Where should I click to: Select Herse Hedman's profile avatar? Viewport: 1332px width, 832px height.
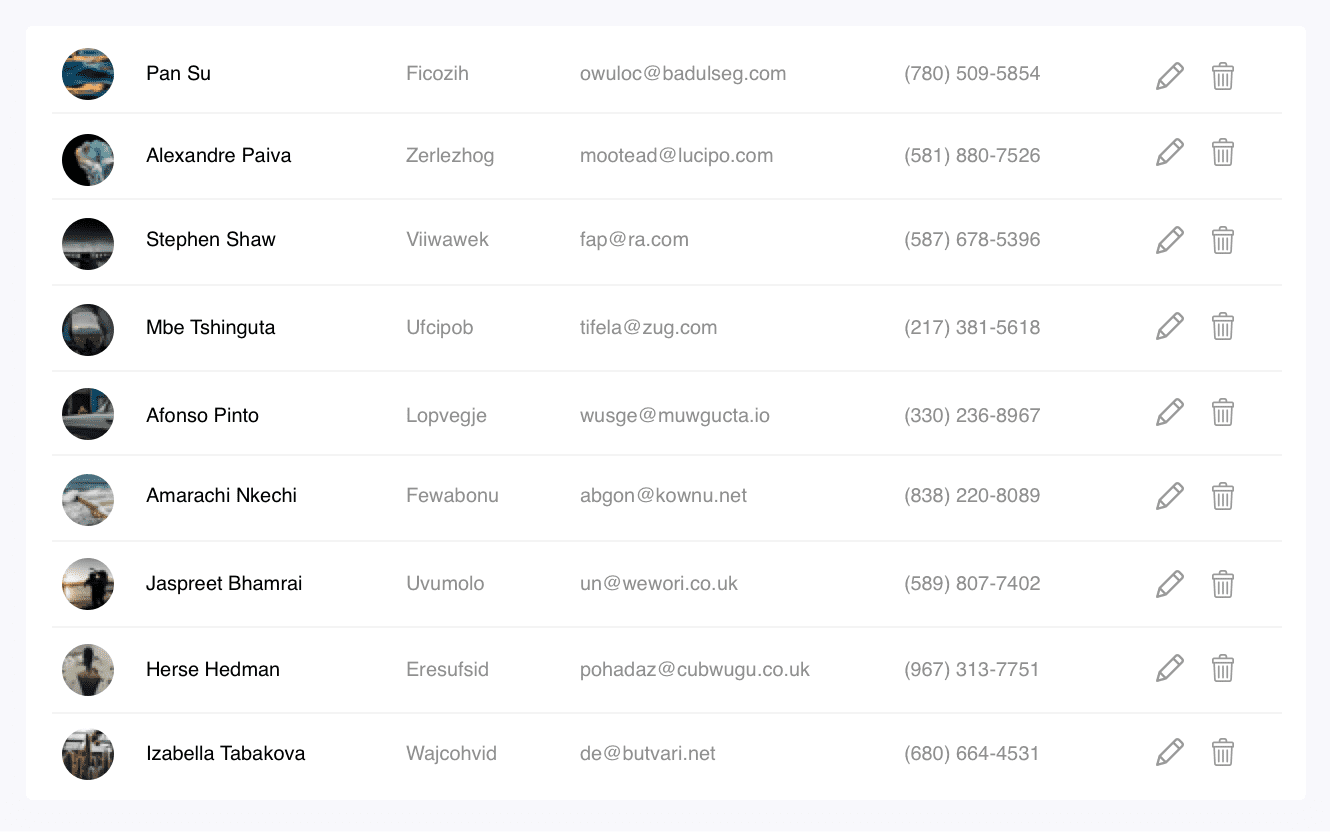click(88, 670)
